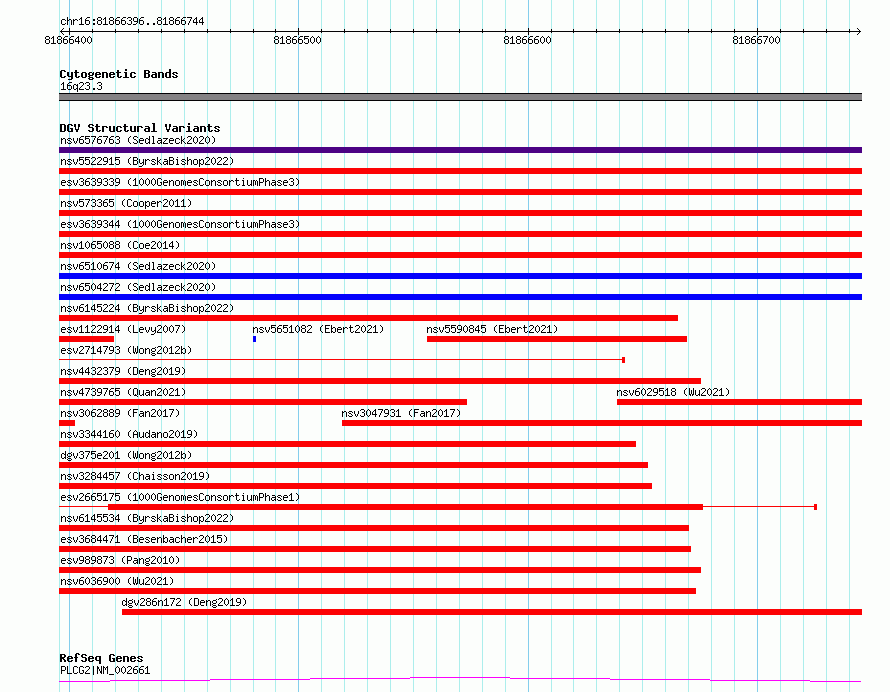Select the red dgv286n172 variant bar
890x692 pixels.
[x=492, y=612]
